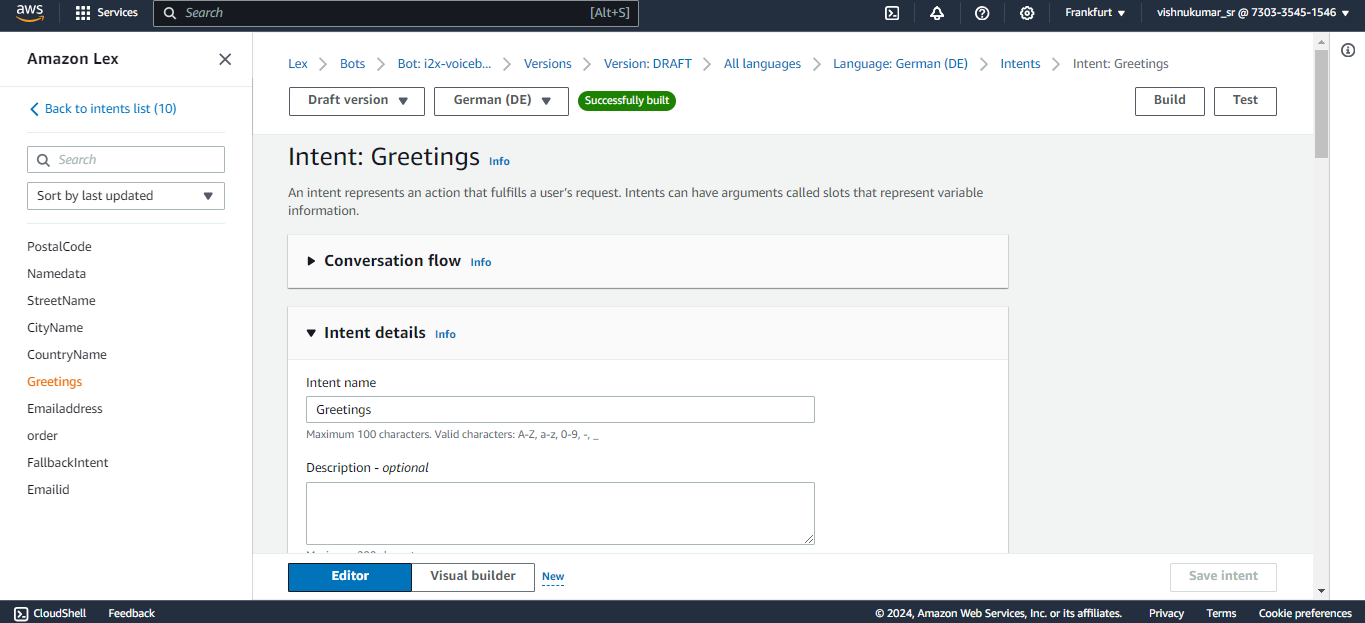Select the FallbackIntent intent
Image resolution: width=1365 pixels, height=623 pixels.
pyautogui.click(x=68, y=463)
